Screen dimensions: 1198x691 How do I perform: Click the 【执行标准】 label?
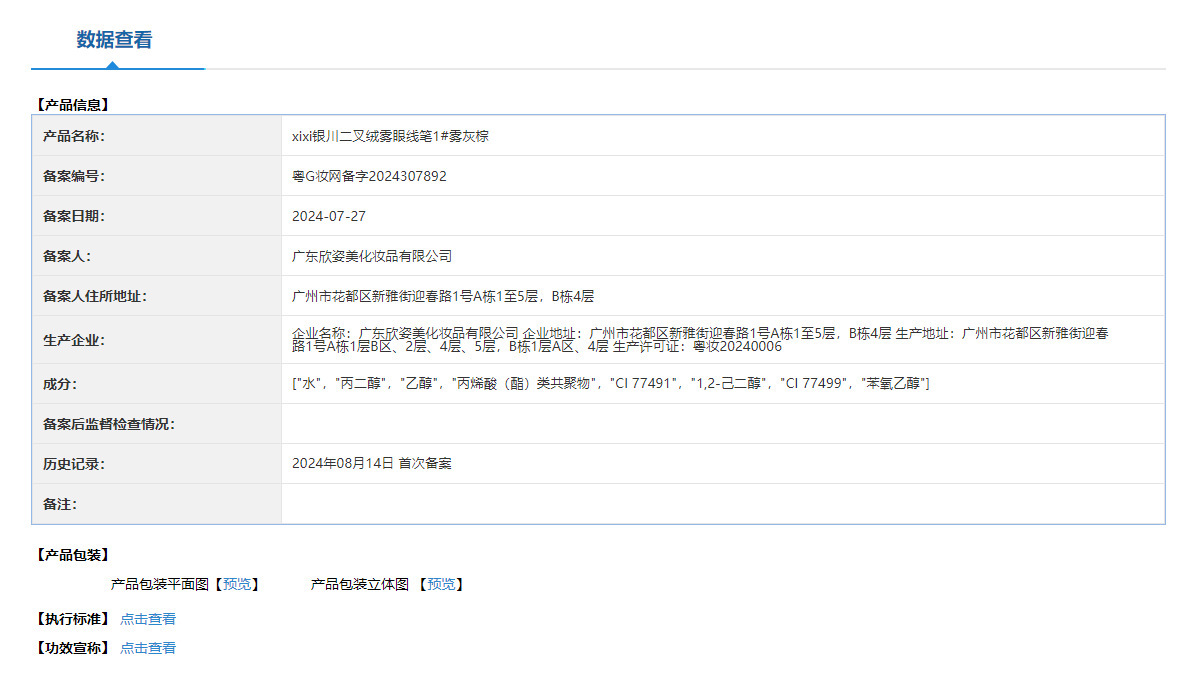pyautogui.click(x=73, y=619)
